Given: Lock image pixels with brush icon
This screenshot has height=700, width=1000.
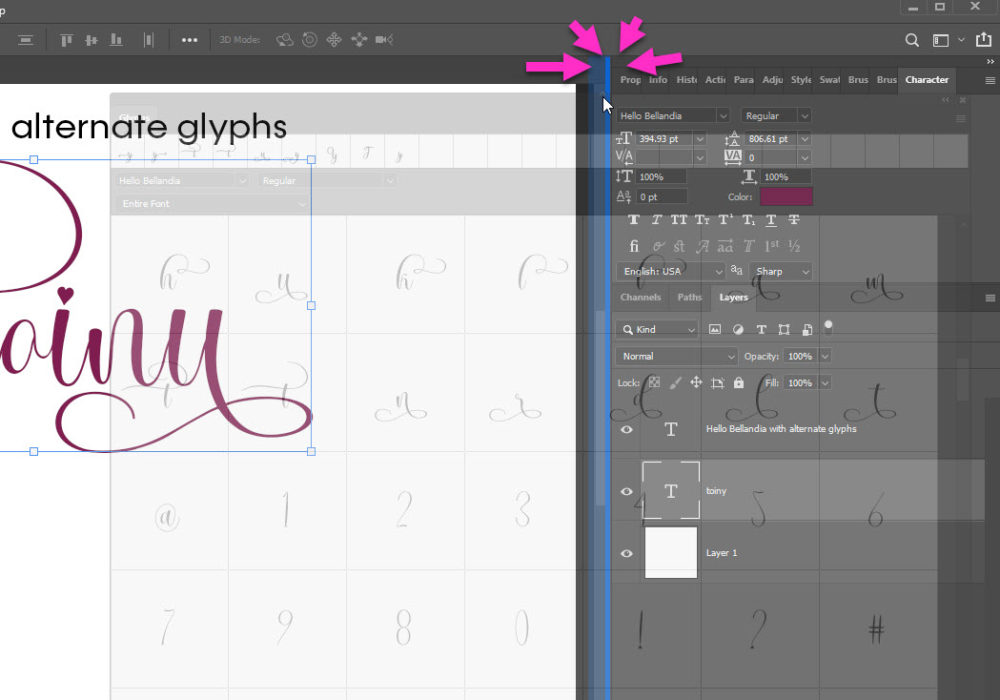Looking at the screenshot, I should 675,383.
